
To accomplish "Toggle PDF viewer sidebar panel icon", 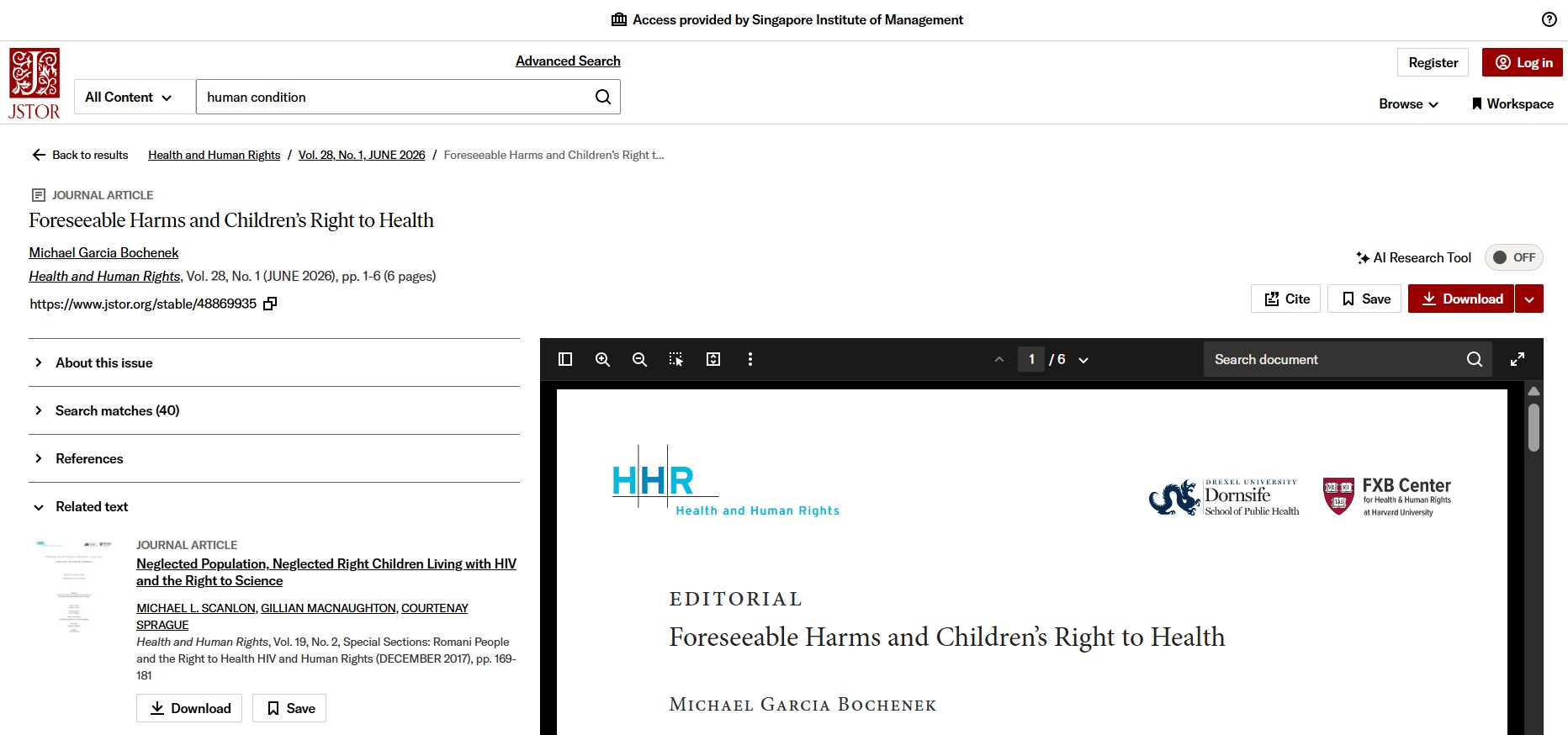I will pos(565,359).
